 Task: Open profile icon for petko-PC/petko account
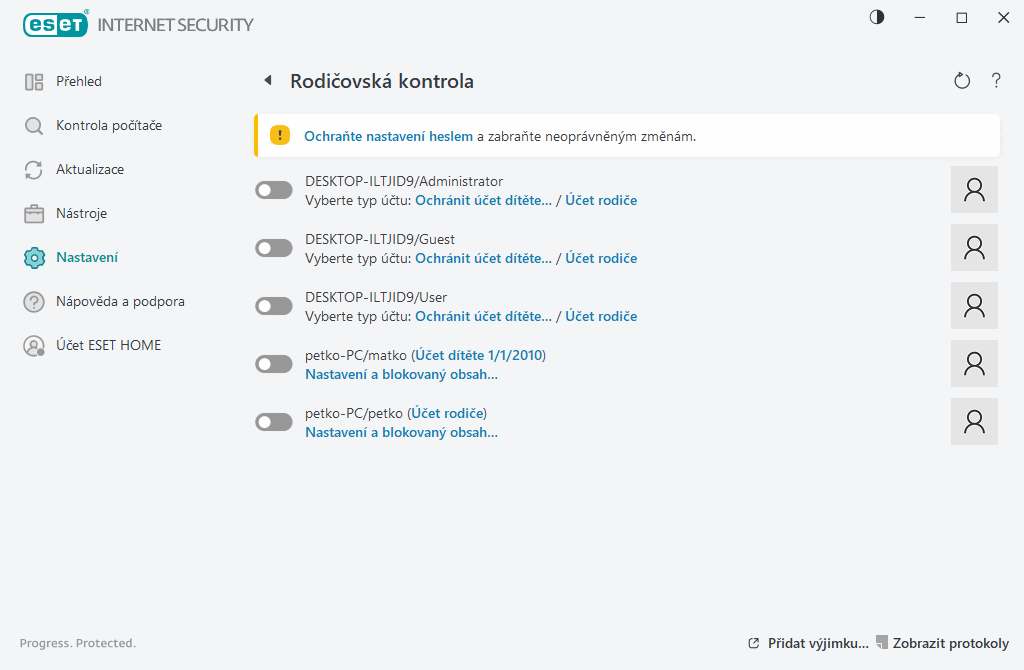click(x=973, y=421)
